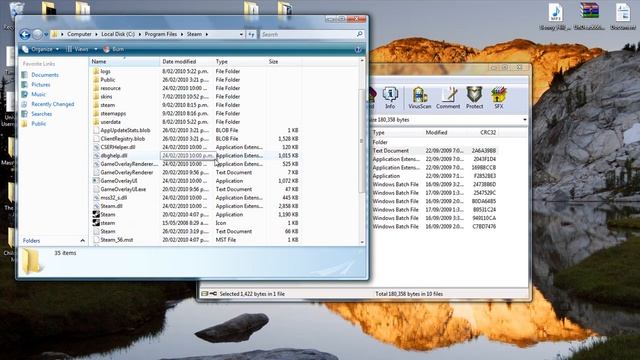
Task: Expand the Folders pane chevron
Action: tap(82, 241)
